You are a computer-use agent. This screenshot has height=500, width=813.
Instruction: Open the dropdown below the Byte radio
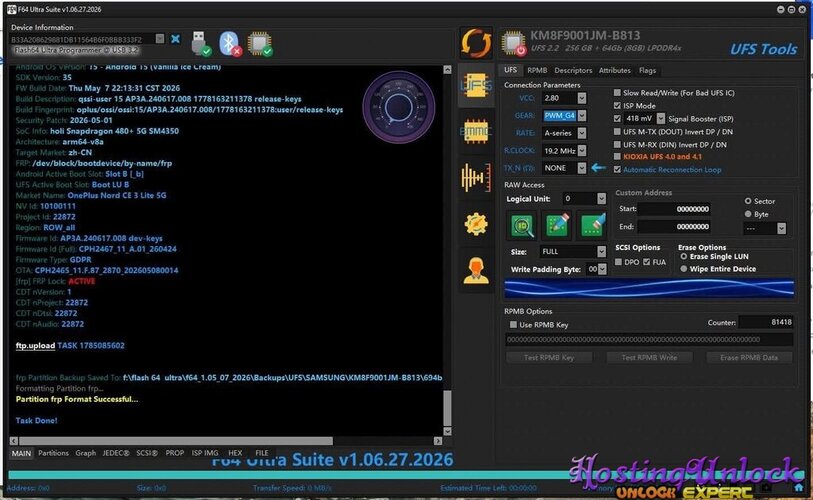(781, 228)
